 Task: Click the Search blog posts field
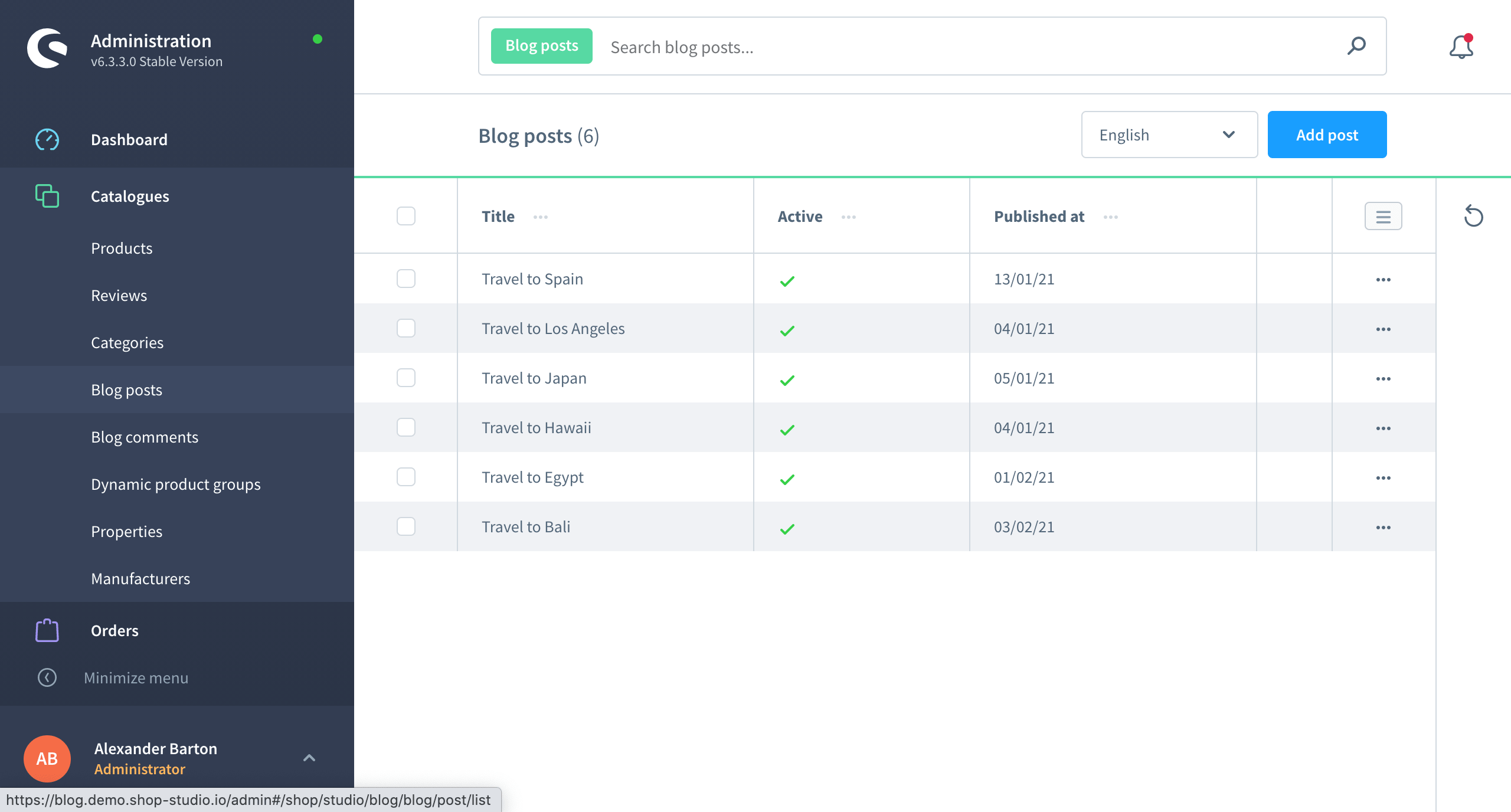pyautogui.click(x=968, y=47)
